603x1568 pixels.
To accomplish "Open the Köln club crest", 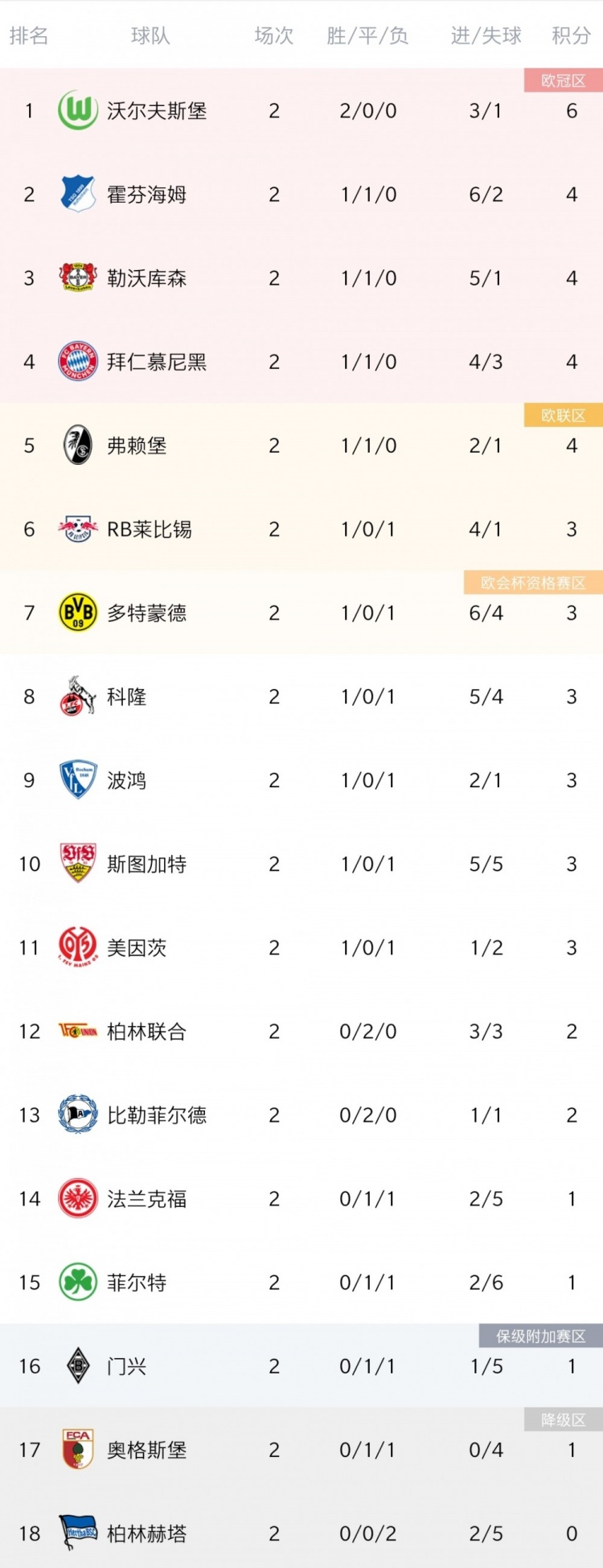I will [x=78, y=696].
